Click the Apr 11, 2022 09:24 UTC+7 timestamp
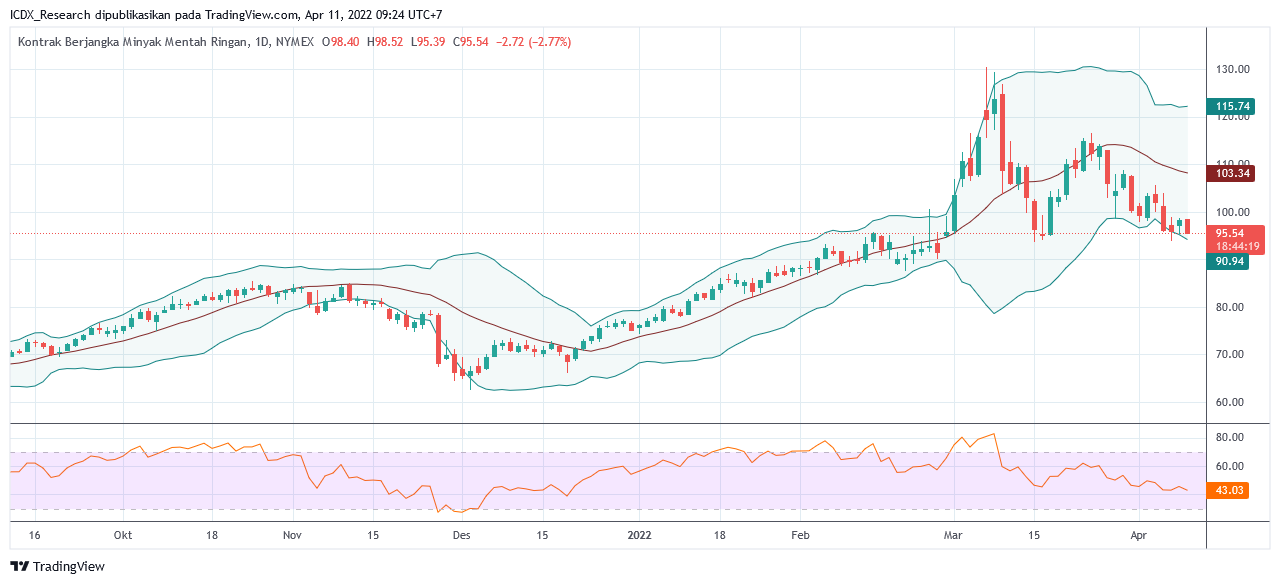Image resolution: width=1280 pixels, height=584 pixels. pos(373,15)
